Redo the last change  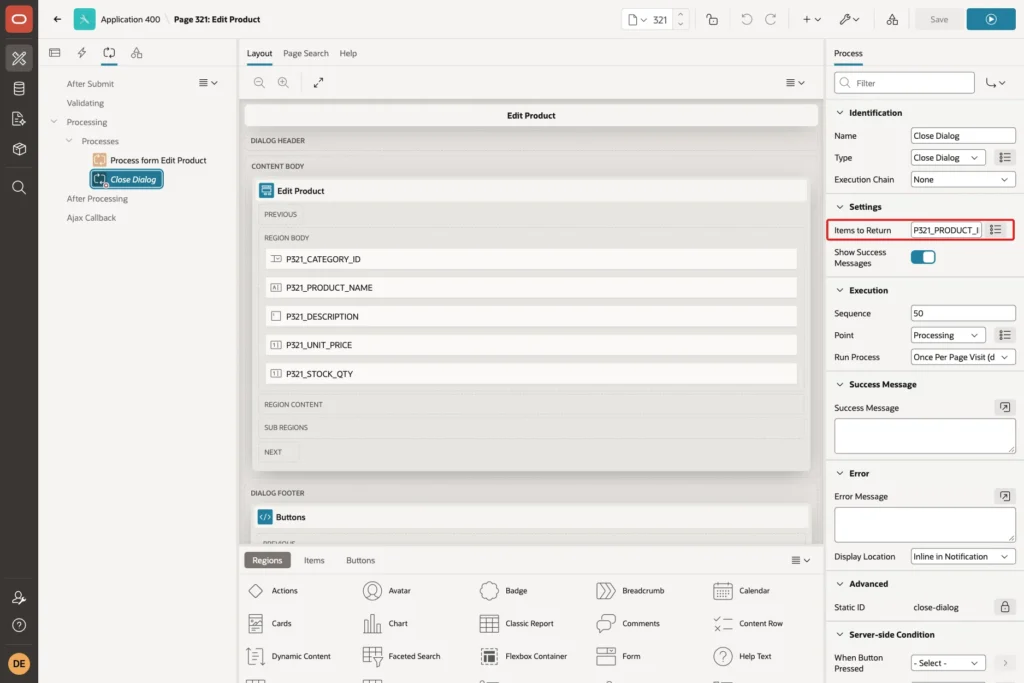tap(771, 20)
